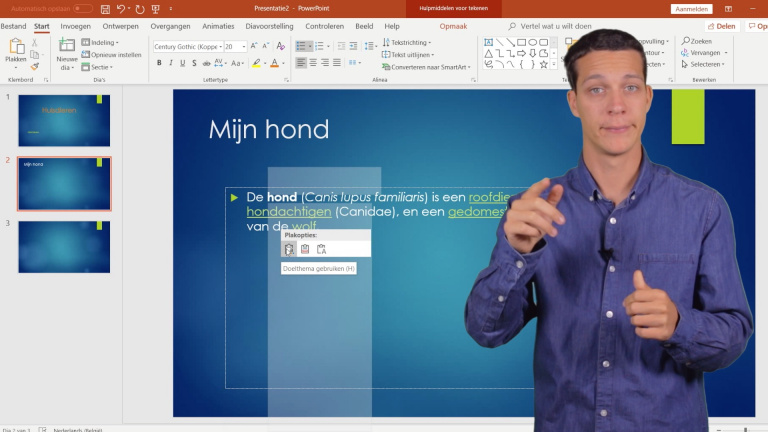Center the text
Screen dimensions: 768x432
[313, 63]
